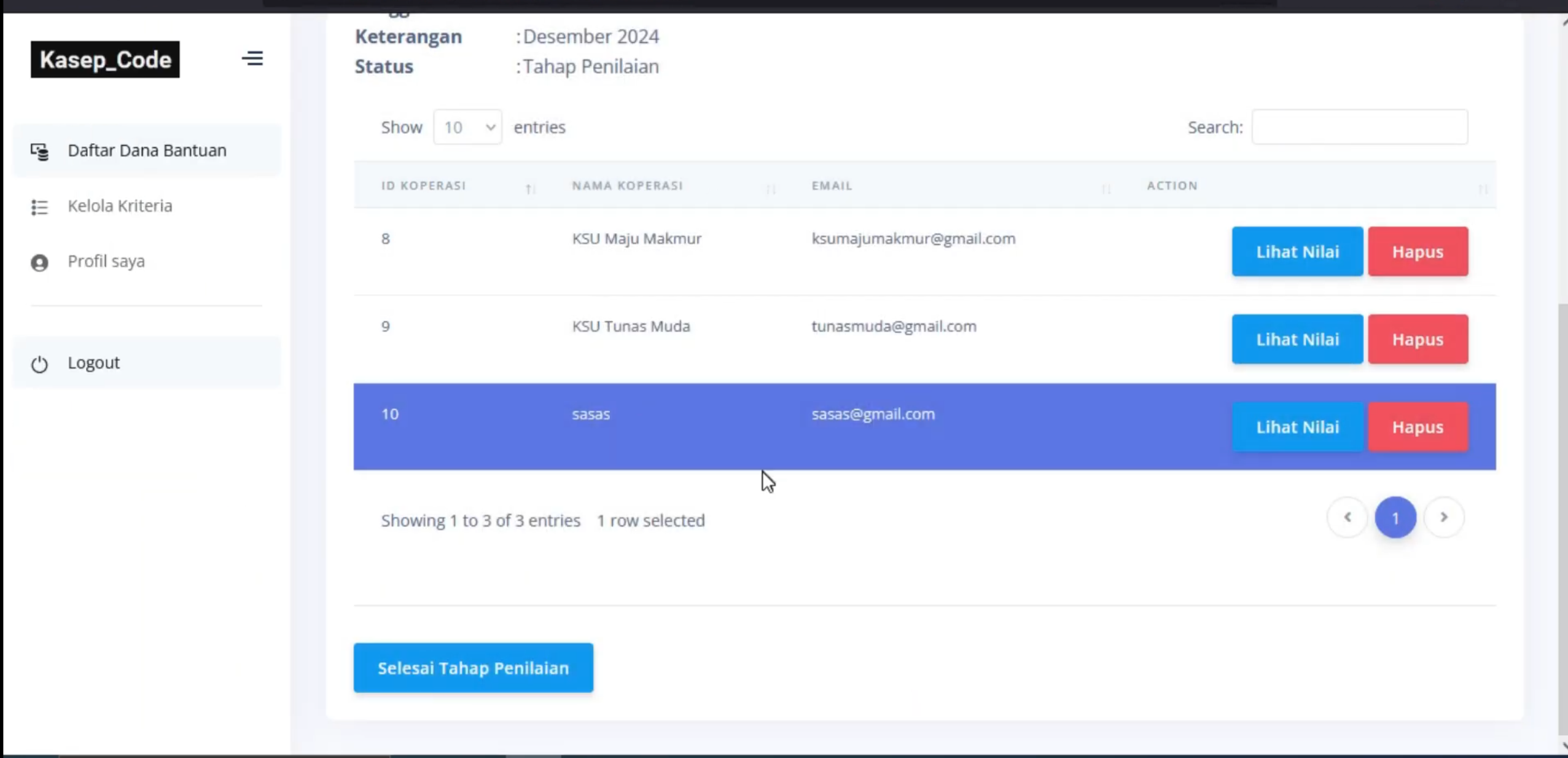Select Logout in sidebar
Viewport: 1568px width, 758px height.
click(x=147, y=362)
